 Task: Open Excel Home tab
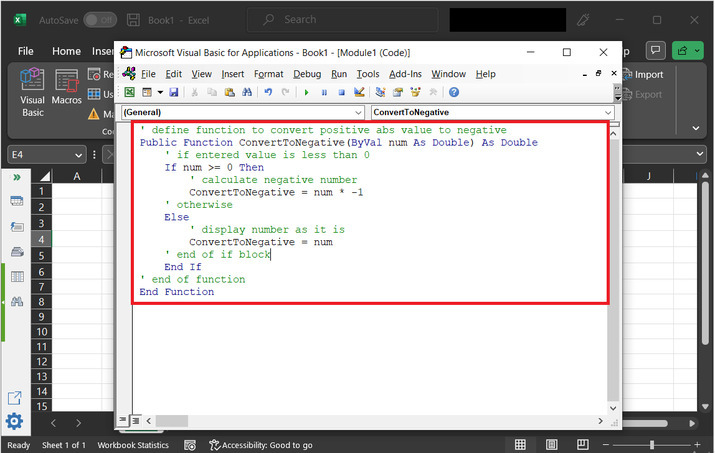tap(66, 51)
